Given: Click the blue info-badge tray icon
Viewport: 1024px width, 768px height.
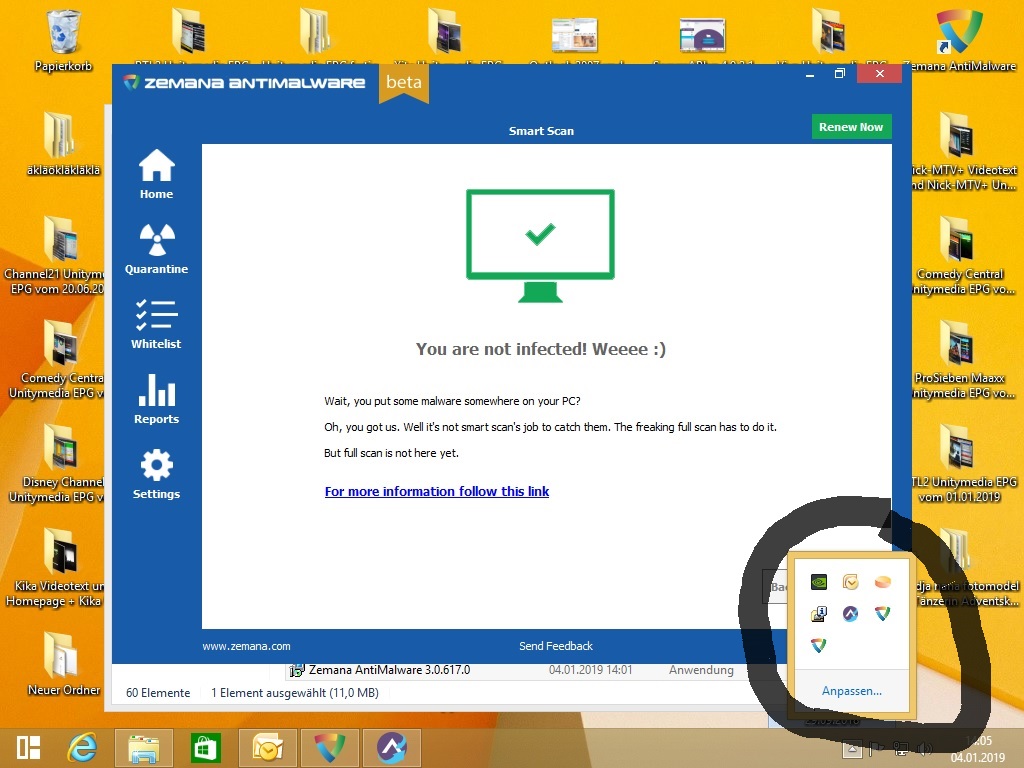Looking at the screenshot, I should 818,613.
